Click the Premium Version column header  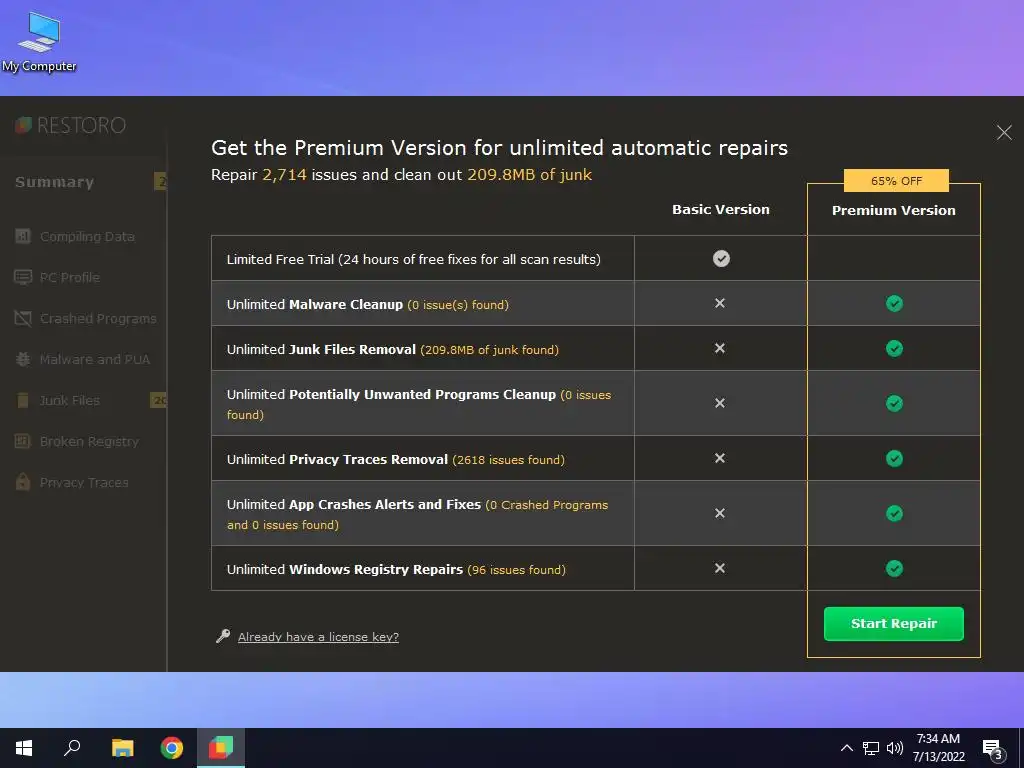tap(893, 210)
